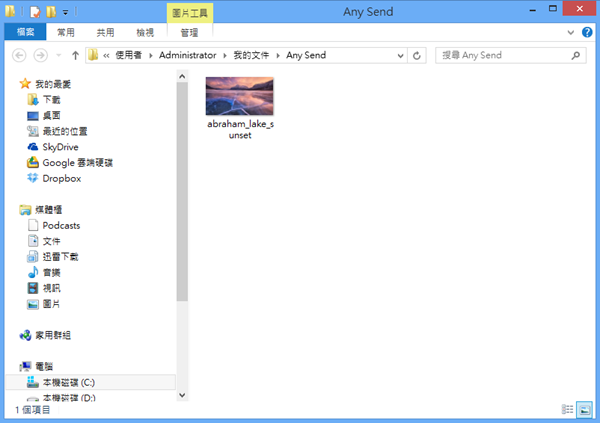The image size is (600, 423).
Task: Click the 1 個項目 status text
Action: coord(33,410)
